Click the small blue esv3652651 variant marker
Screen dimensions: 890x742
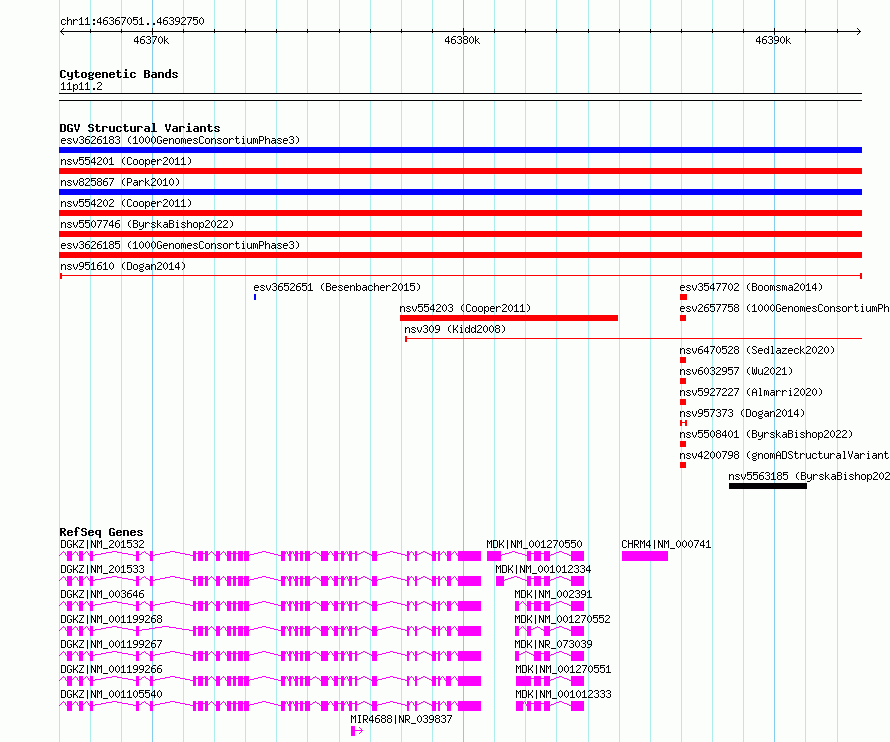[x=255, y=297]
